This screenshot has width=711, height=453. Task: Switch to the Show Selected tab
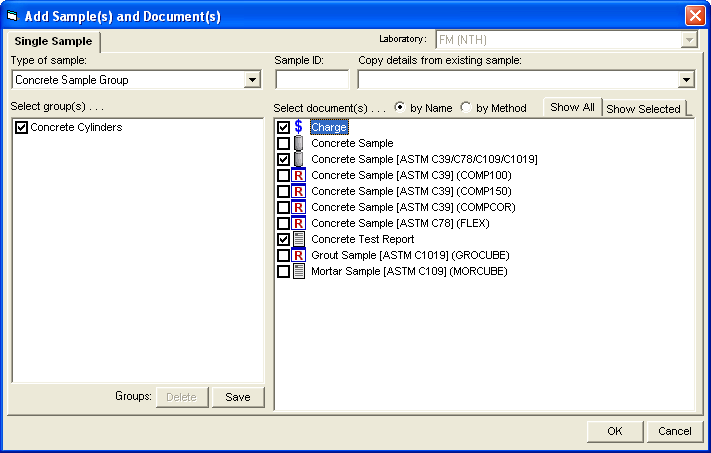pos(643,109)
